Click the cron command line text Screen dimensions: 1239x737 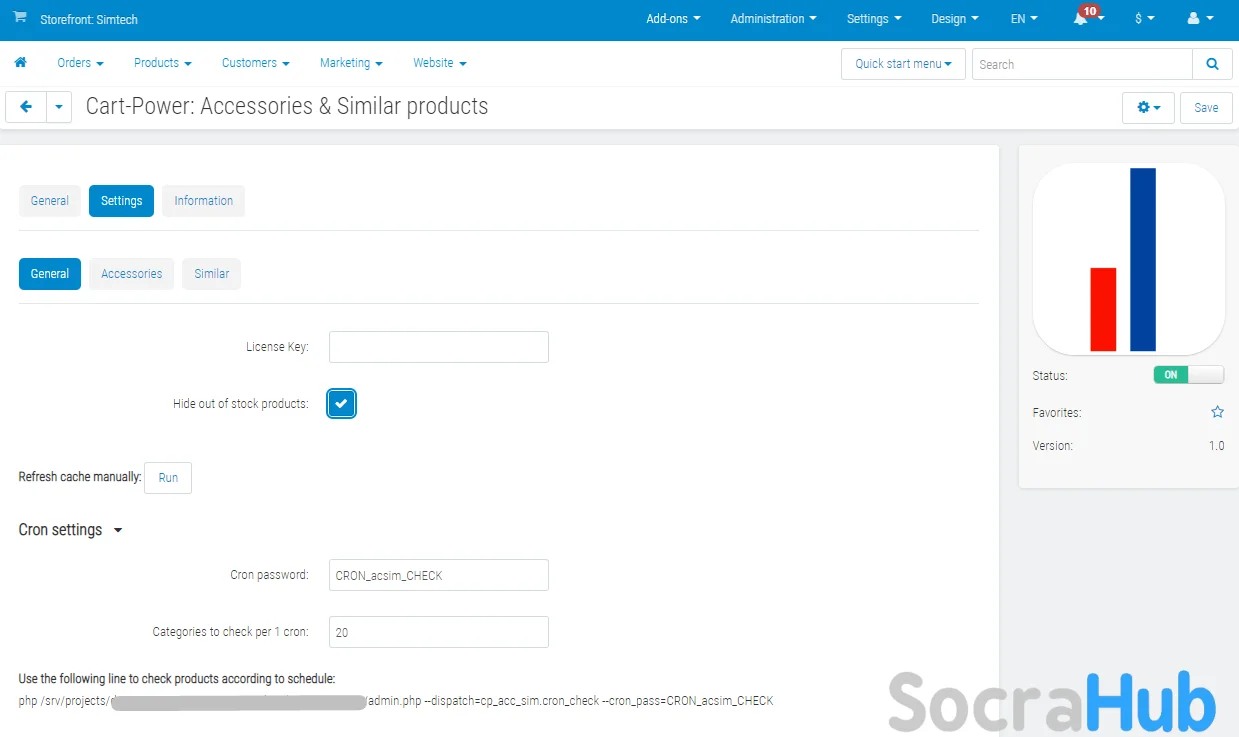pos(396,701)
